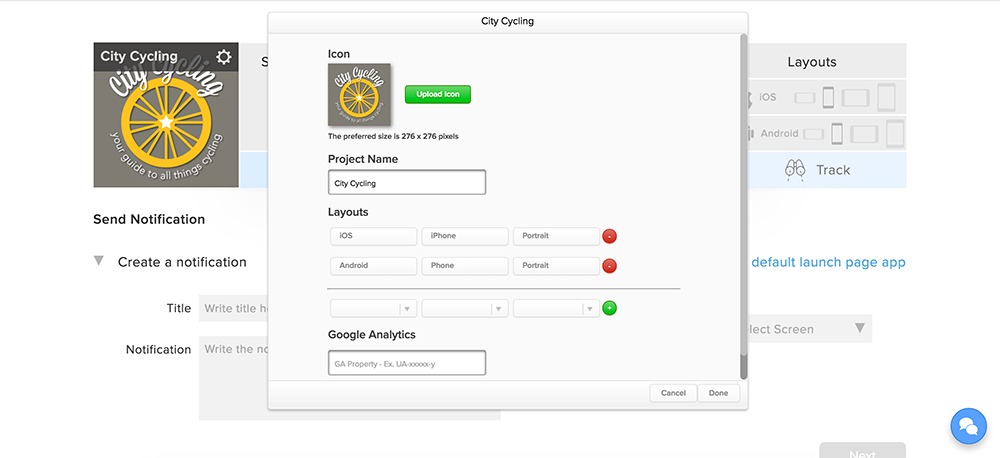Click the iPhone field in Layouts
Screen dimensions: 1000x458
tap(465, 236)
